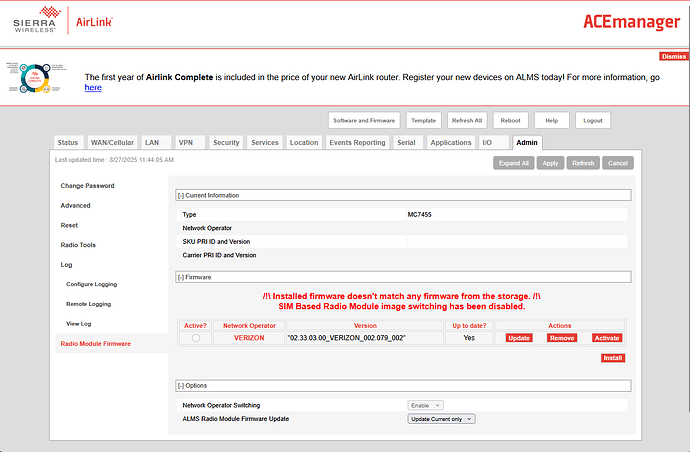Log out of ACEmanager
690x452 pixels.
coord(593,120)
